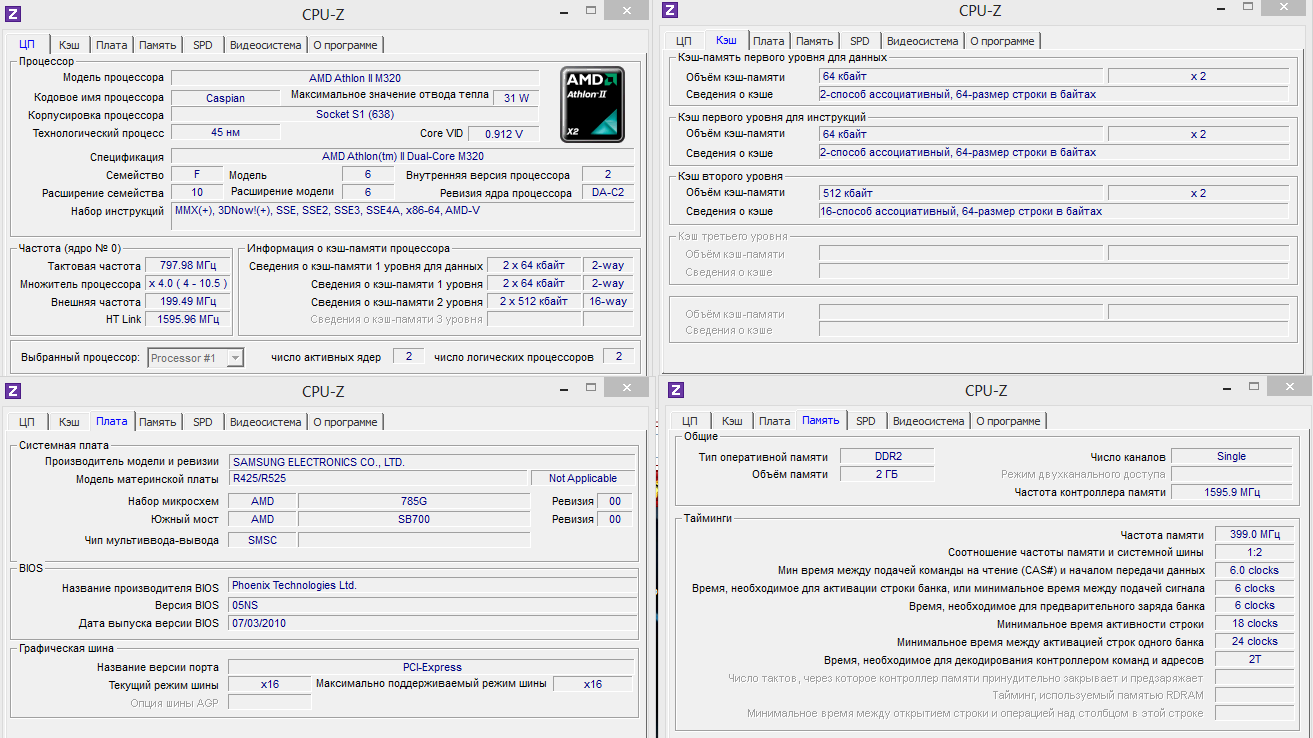
Task: Click the CPU-Z icon in the top-left window
Action: tap(13, 12)
